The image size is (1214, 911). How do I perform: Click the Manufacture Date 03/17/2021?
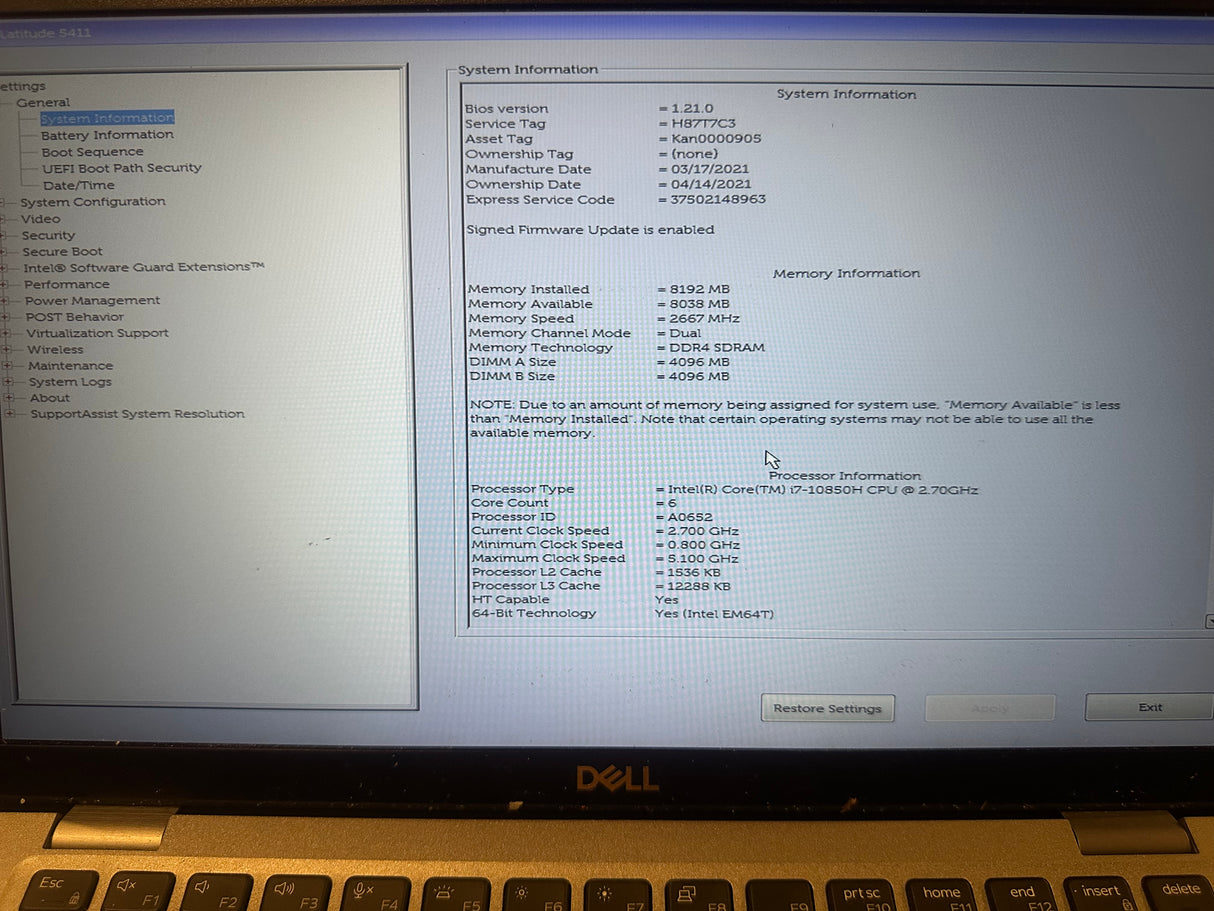point(710,169)
